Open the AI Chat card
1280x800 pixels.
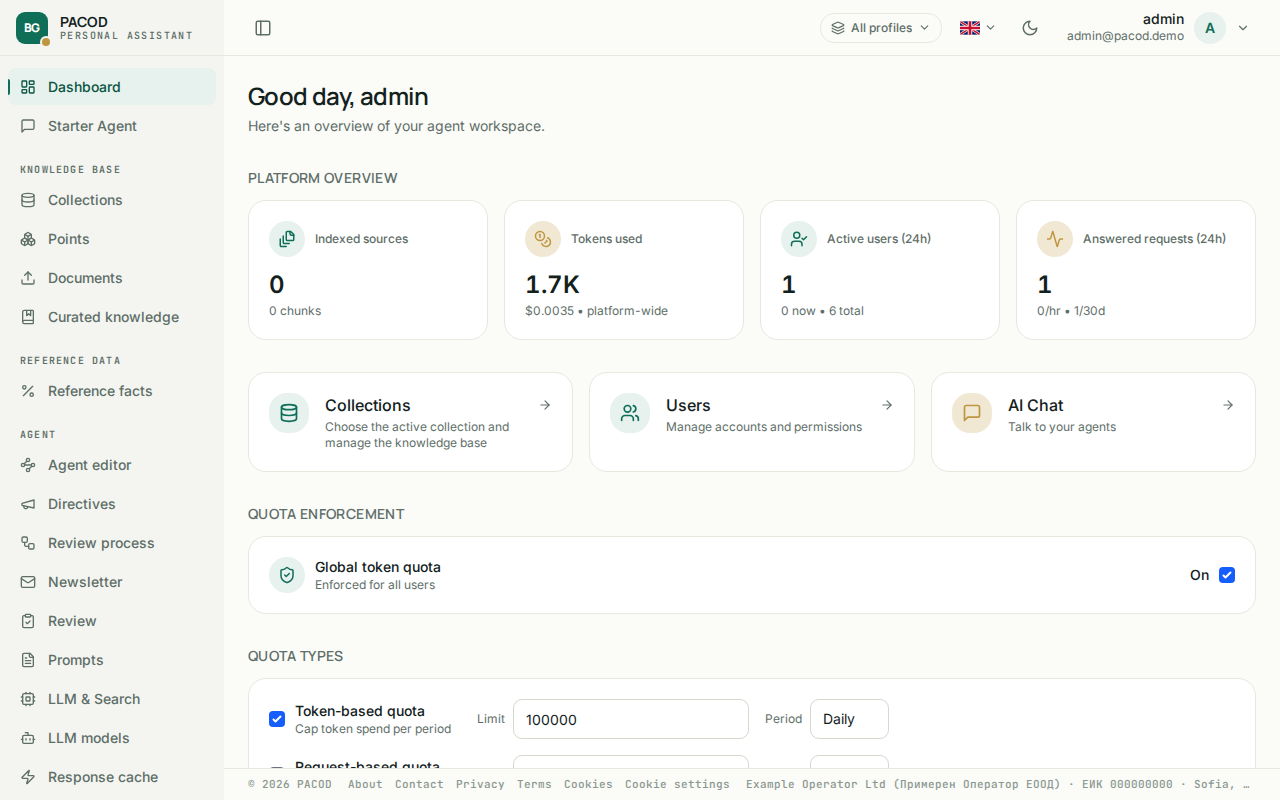pyautogui.click(x=1093, y=422)
